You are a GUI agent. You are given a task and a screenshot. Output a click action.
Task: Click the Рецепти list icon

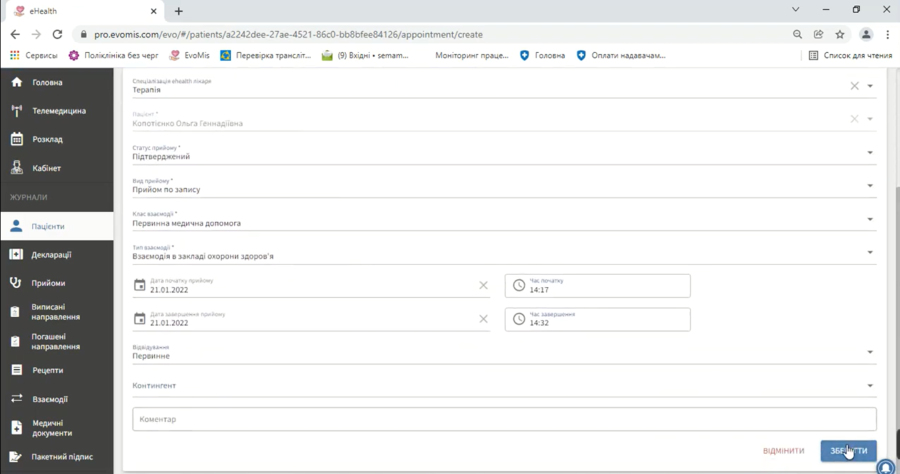tap(16, 370)
